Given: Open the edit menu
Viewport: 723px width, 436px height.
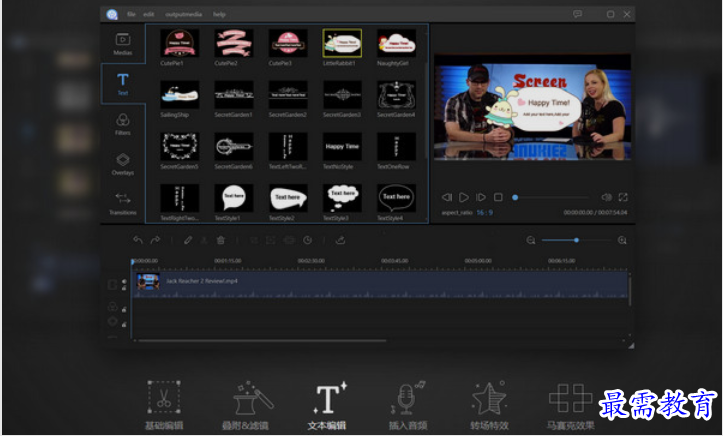Looking at the screenshot, I should 148,14.
